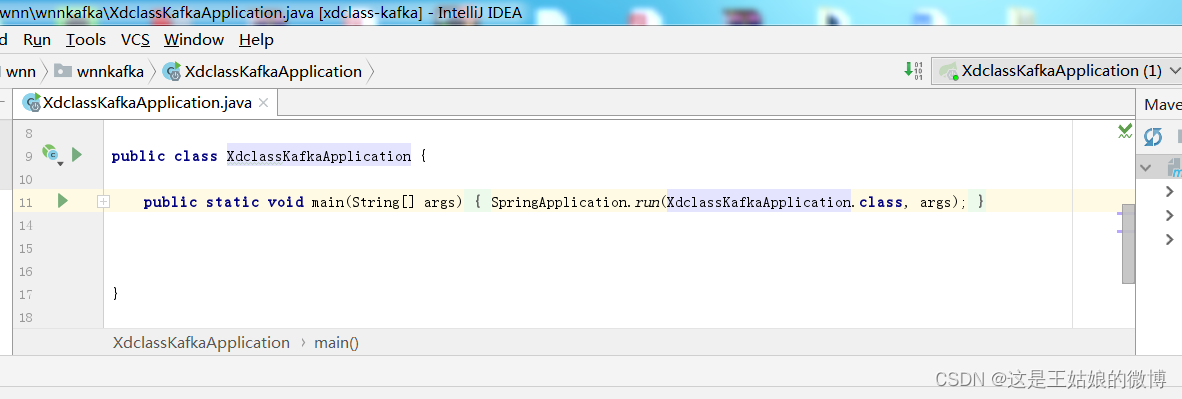Open the Run menu

pos(37,39)
